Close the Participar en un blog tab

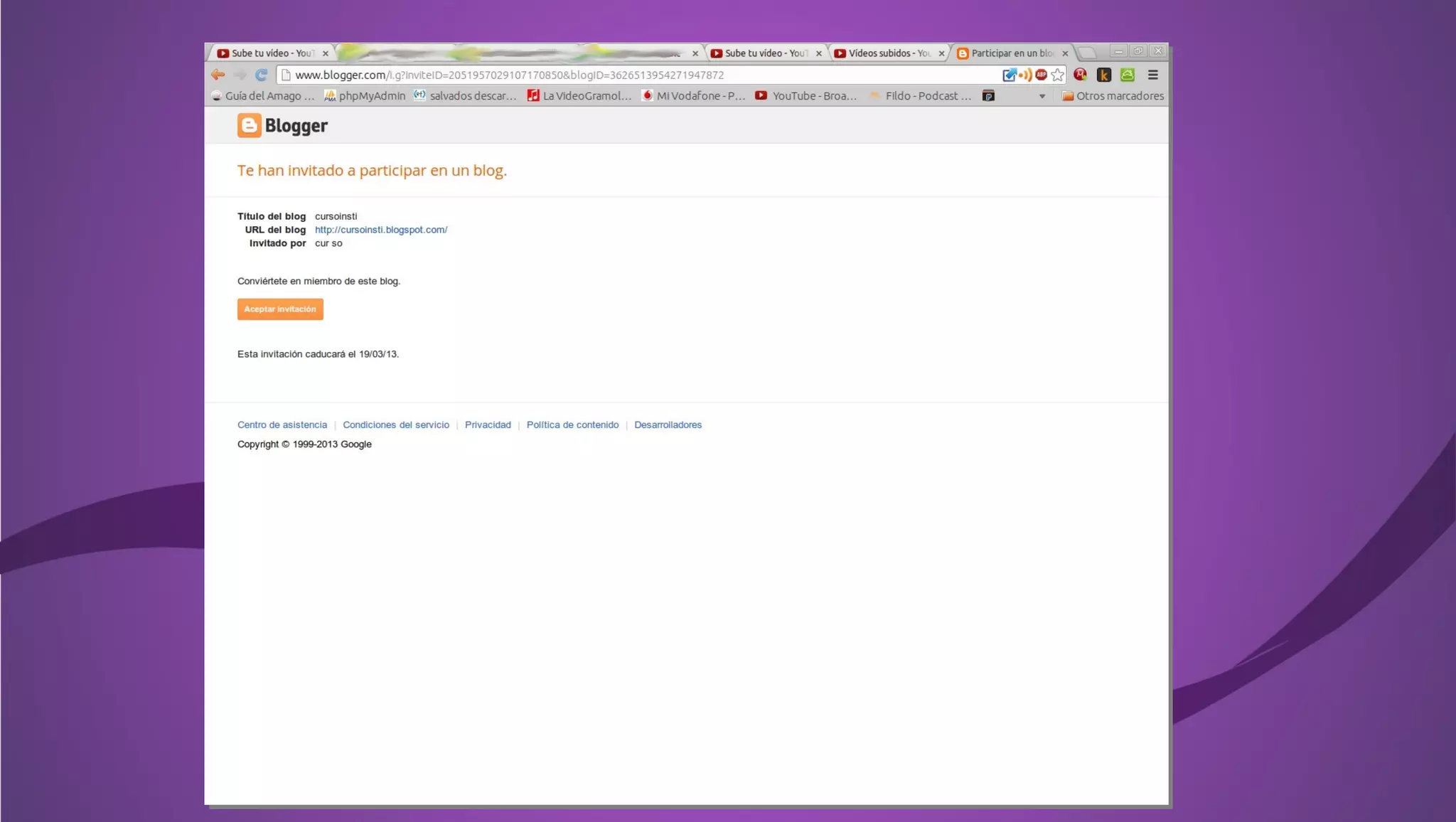[x=1065, y=53]
